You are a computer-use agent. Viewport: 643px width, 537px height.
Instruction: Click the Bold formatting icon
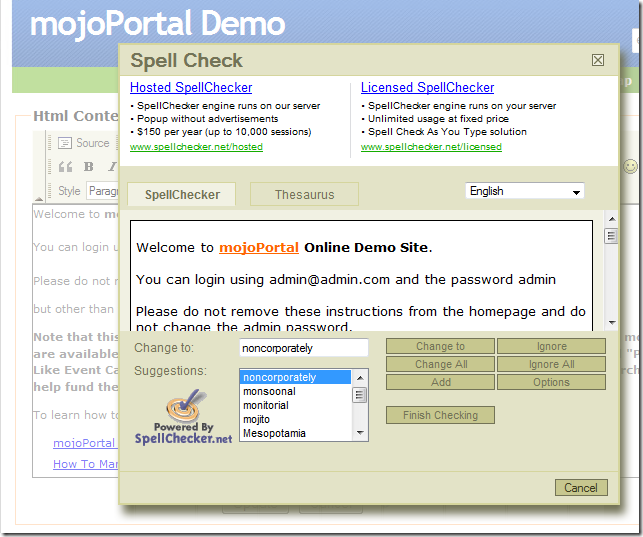pos(88,167)
